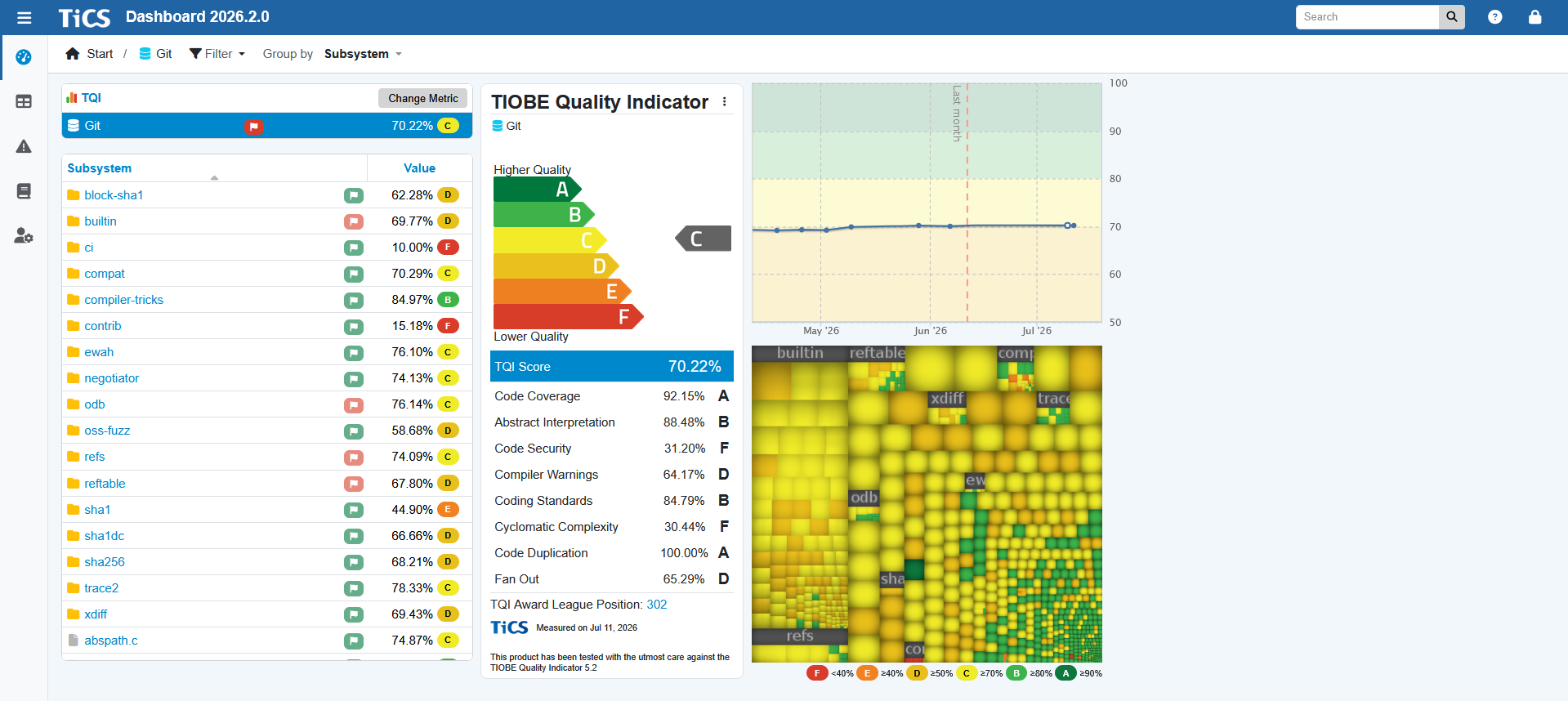Click the Coding Standards metric row
Screen dimensions: 1568x701
612,501
